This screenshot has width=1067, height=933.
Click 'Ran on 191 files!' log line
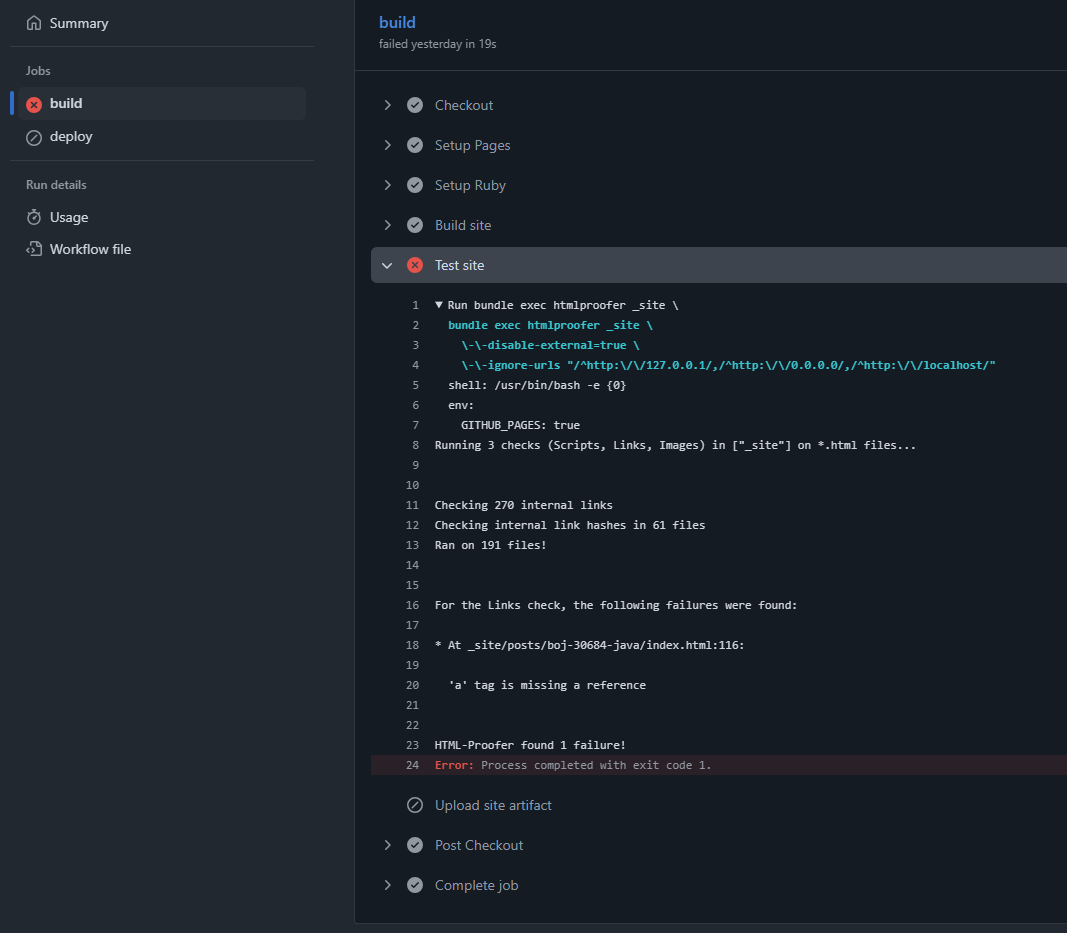click(x=491, y=545)
